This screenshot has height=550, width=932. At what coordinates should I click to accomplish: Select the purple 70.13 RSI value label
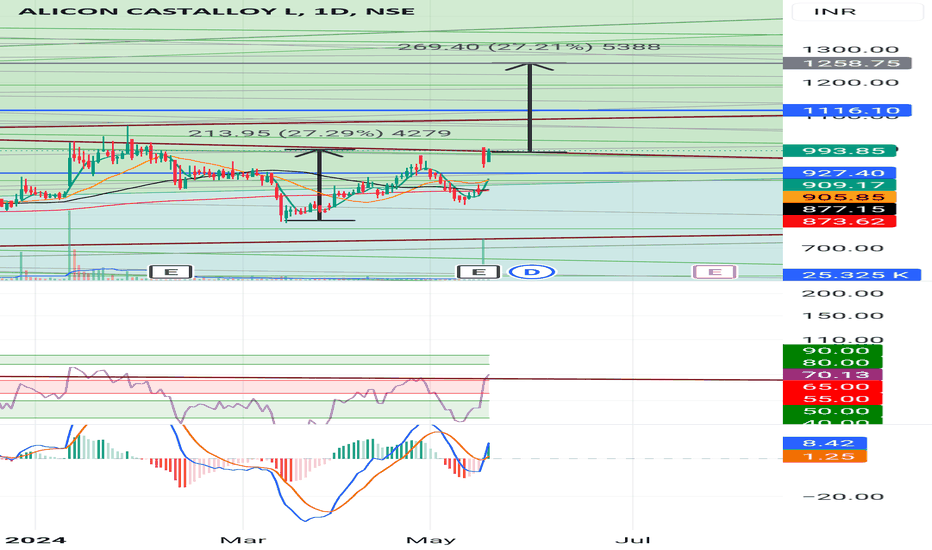833,375
